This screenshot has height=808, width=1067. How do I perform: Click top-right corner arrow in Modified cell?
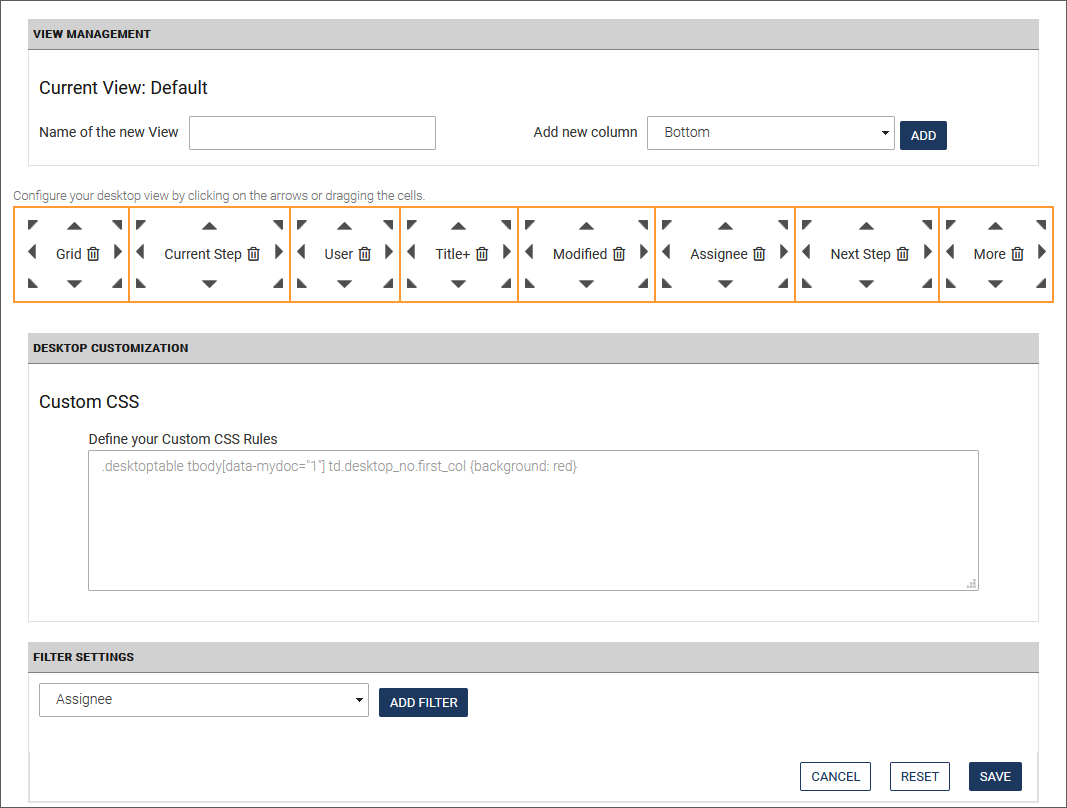(643, 225)
